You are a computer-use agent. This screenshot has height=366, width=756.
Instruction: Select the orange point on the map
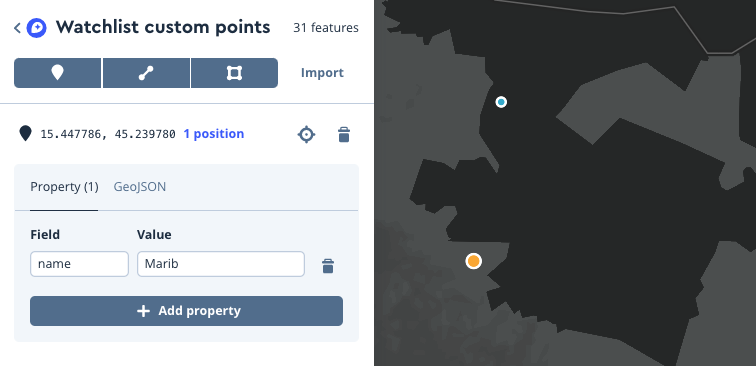[x=474, y=261]
